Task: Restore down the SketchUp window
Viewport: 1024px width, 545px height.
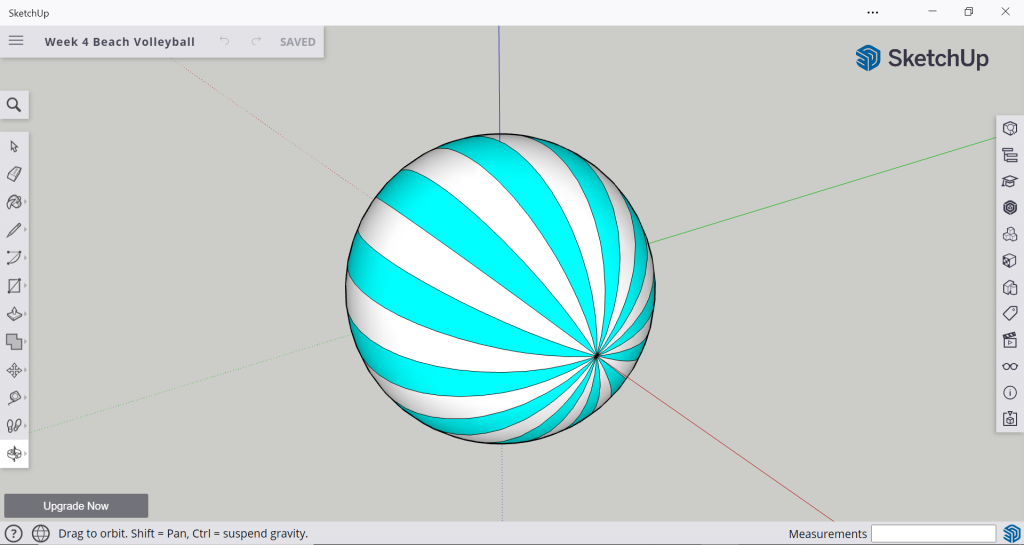Action: [x=968, y=12]
